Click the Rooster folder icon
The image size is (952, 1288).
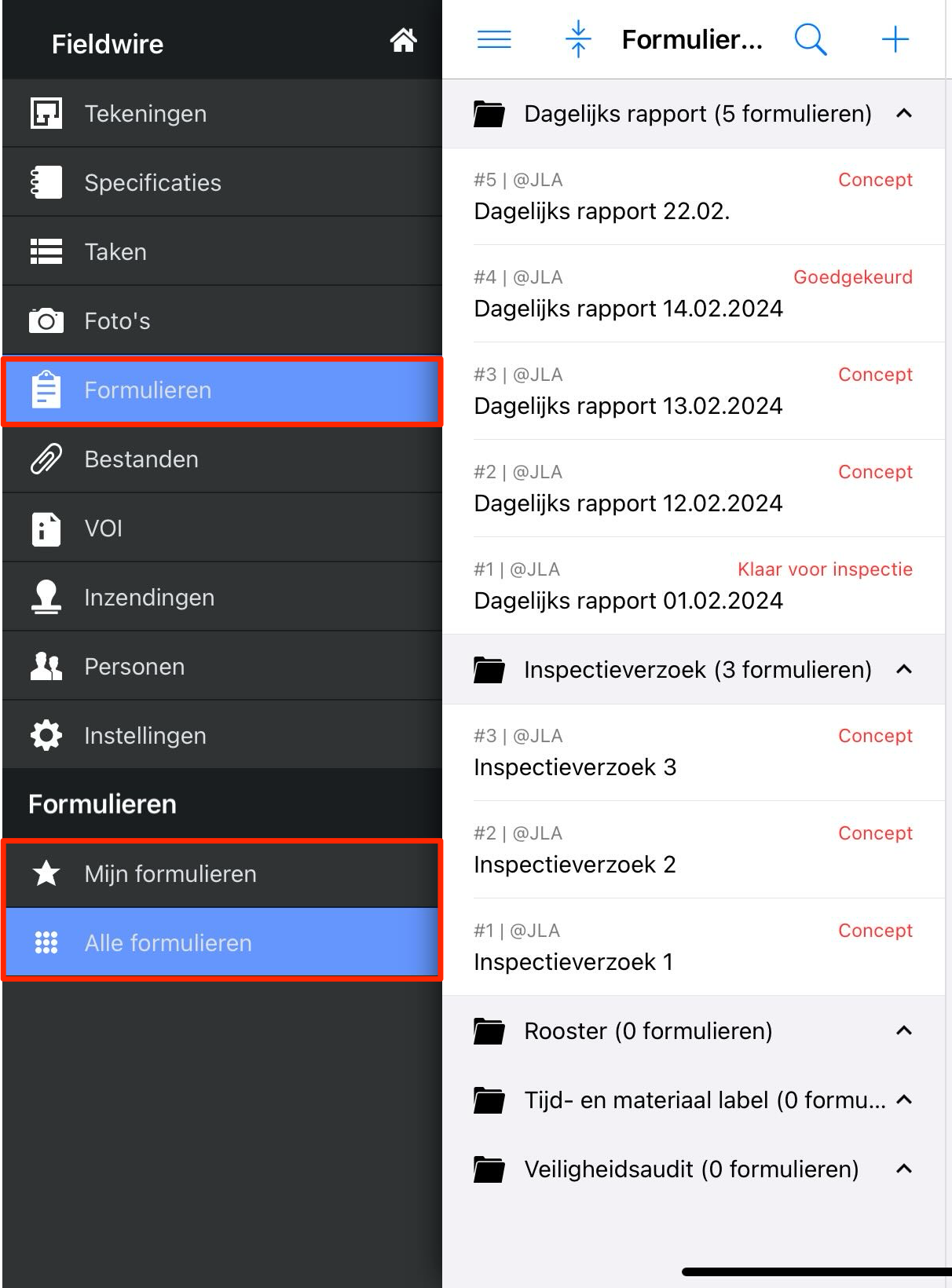[489, 1031]
